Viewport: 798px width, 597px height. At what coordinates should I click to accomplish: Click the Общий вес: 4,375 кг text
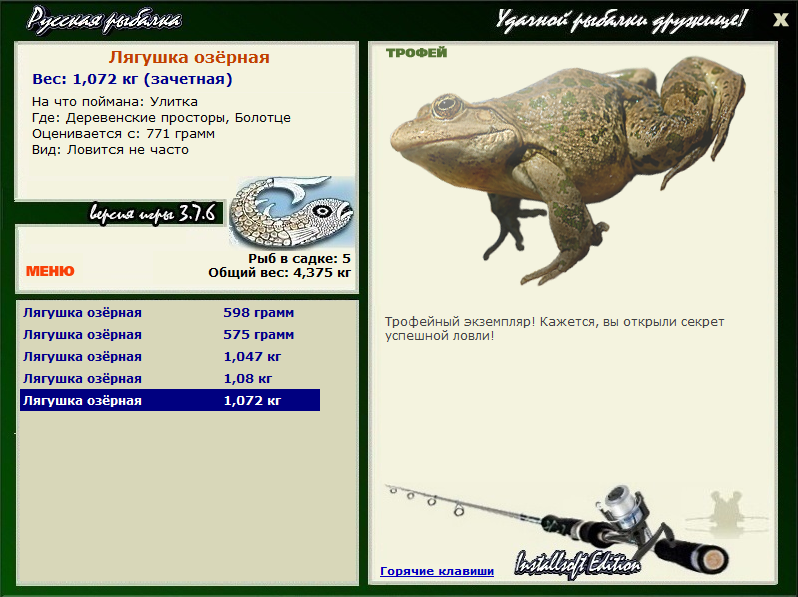coord(279,272)
